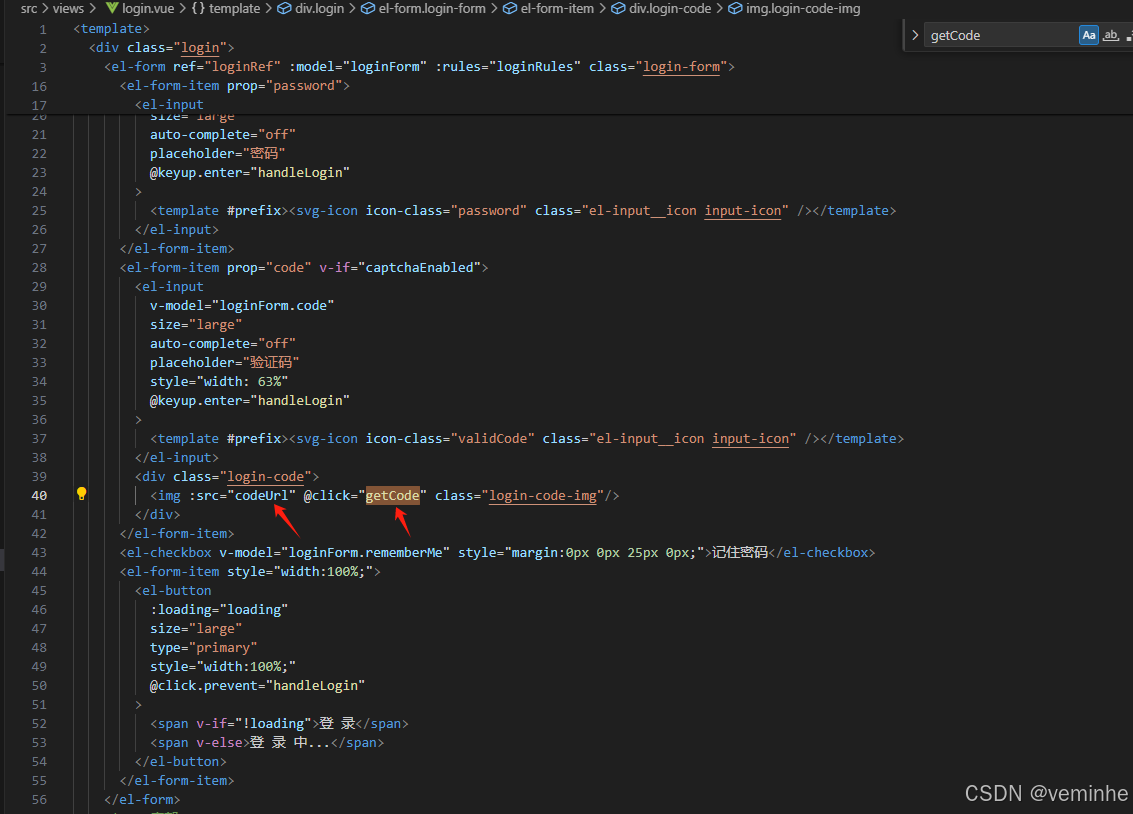Screen dimensions: 1133x814
Task: Open the src breadcrumb
Action: (29, 9)
